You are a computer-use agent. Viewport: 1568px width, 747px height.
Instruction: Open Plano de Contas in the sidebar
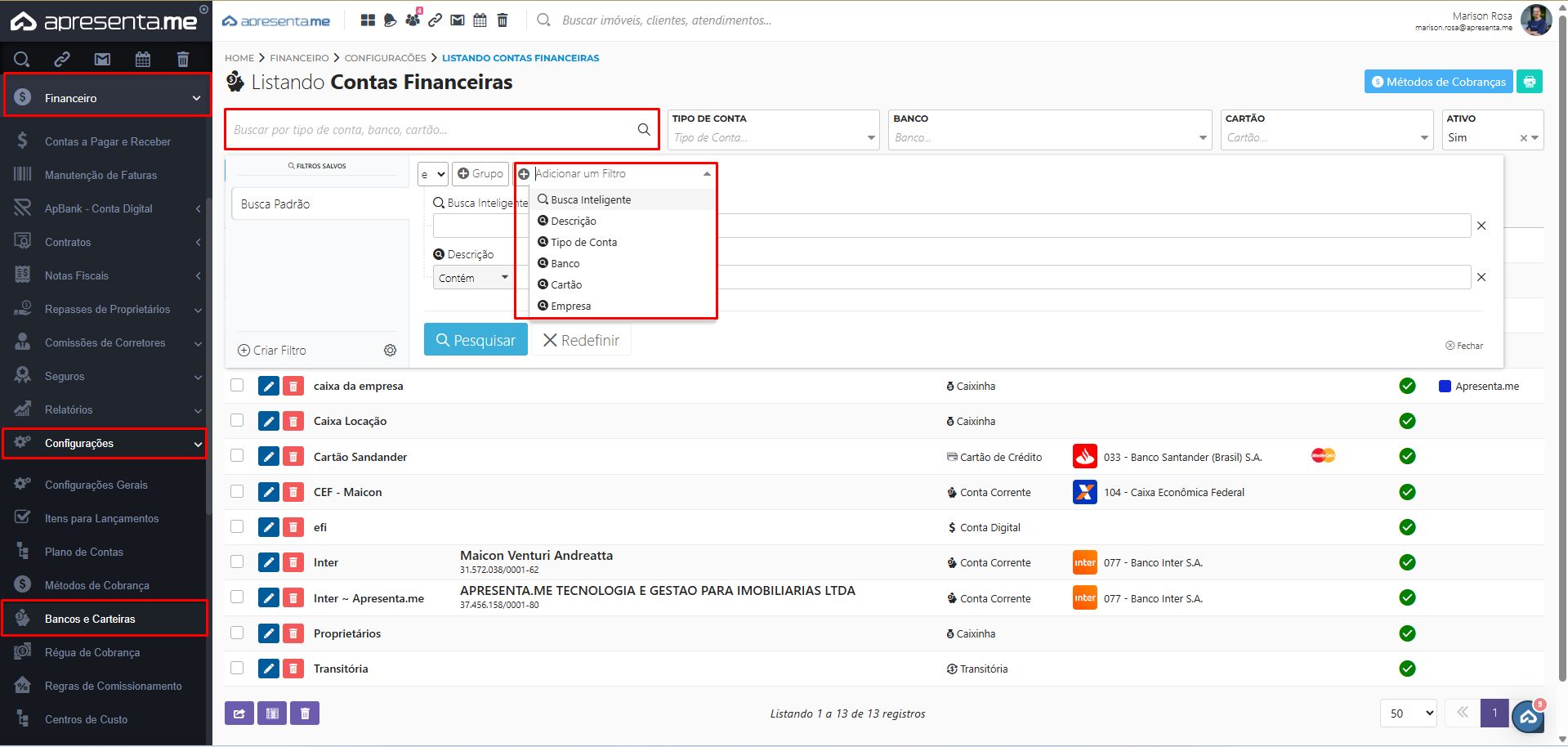(84, 552)
